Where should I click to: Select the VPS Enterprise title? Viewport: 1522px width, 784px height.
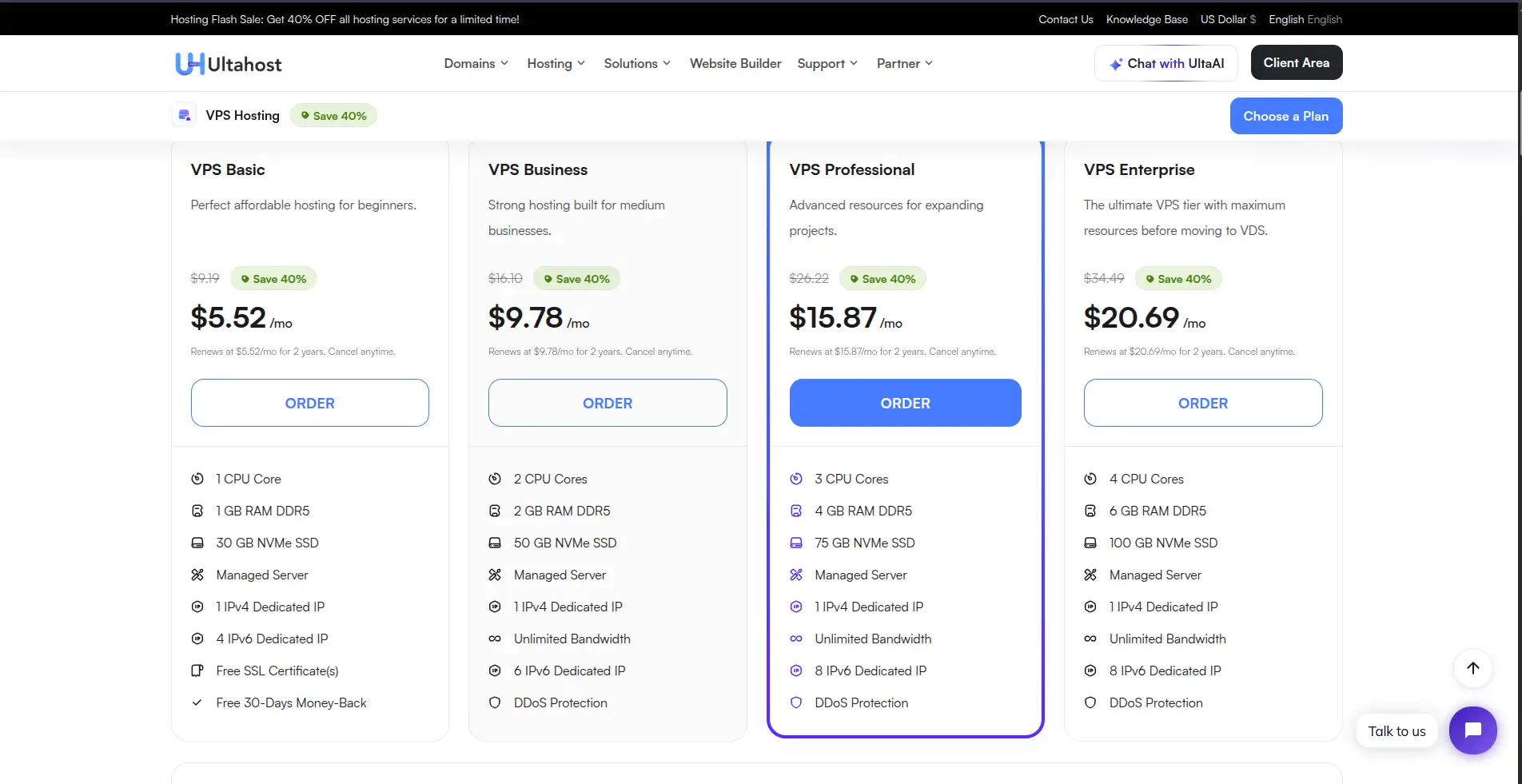point(1139,169)
